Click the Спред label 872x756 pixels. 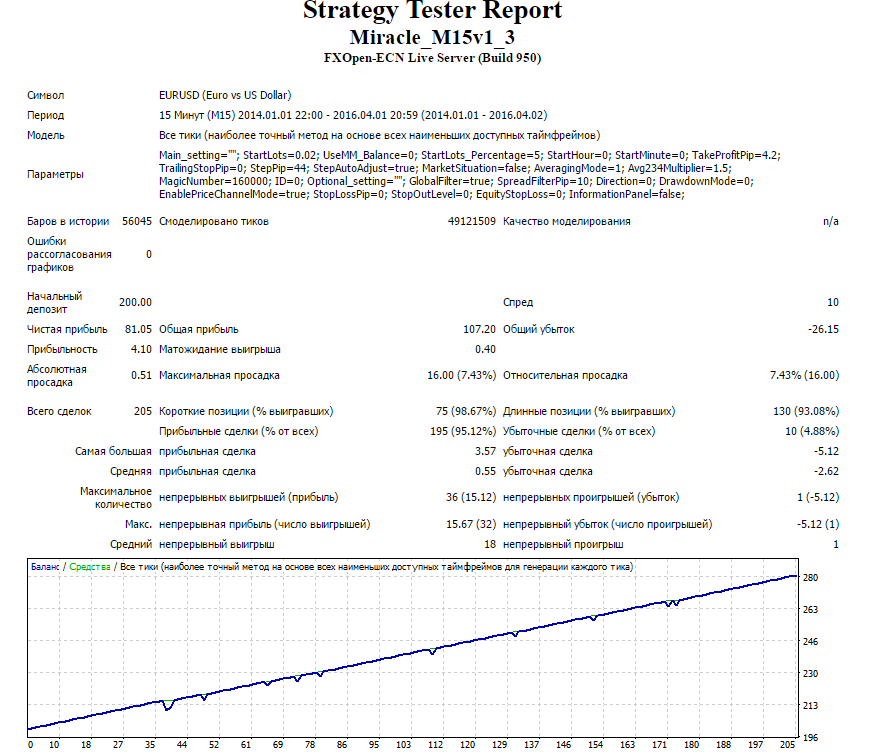coord(518,302)
